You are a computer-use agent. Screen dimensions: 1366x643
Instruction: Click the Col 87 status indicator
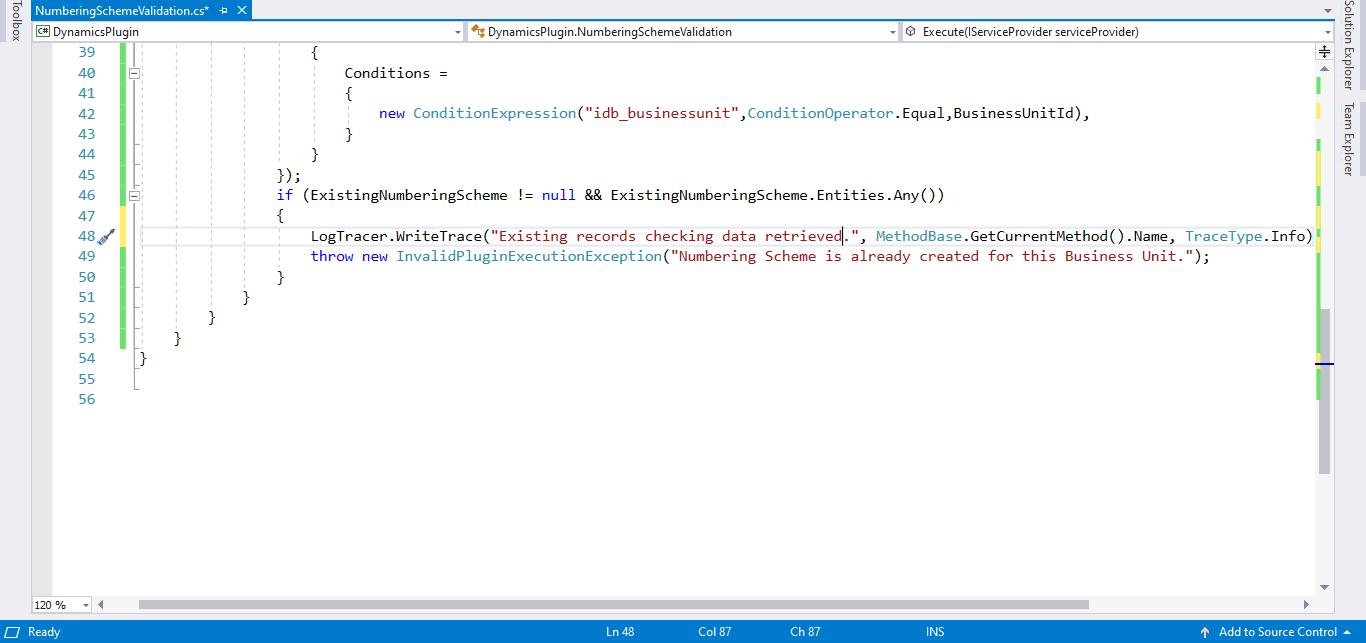[714, 632]
